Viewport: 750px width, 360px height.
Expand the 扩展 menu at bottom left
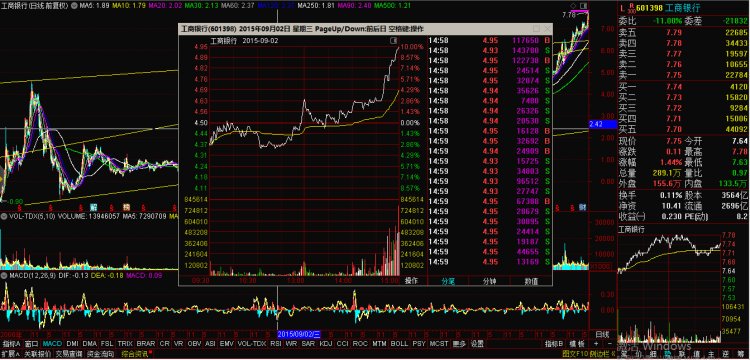10,354
